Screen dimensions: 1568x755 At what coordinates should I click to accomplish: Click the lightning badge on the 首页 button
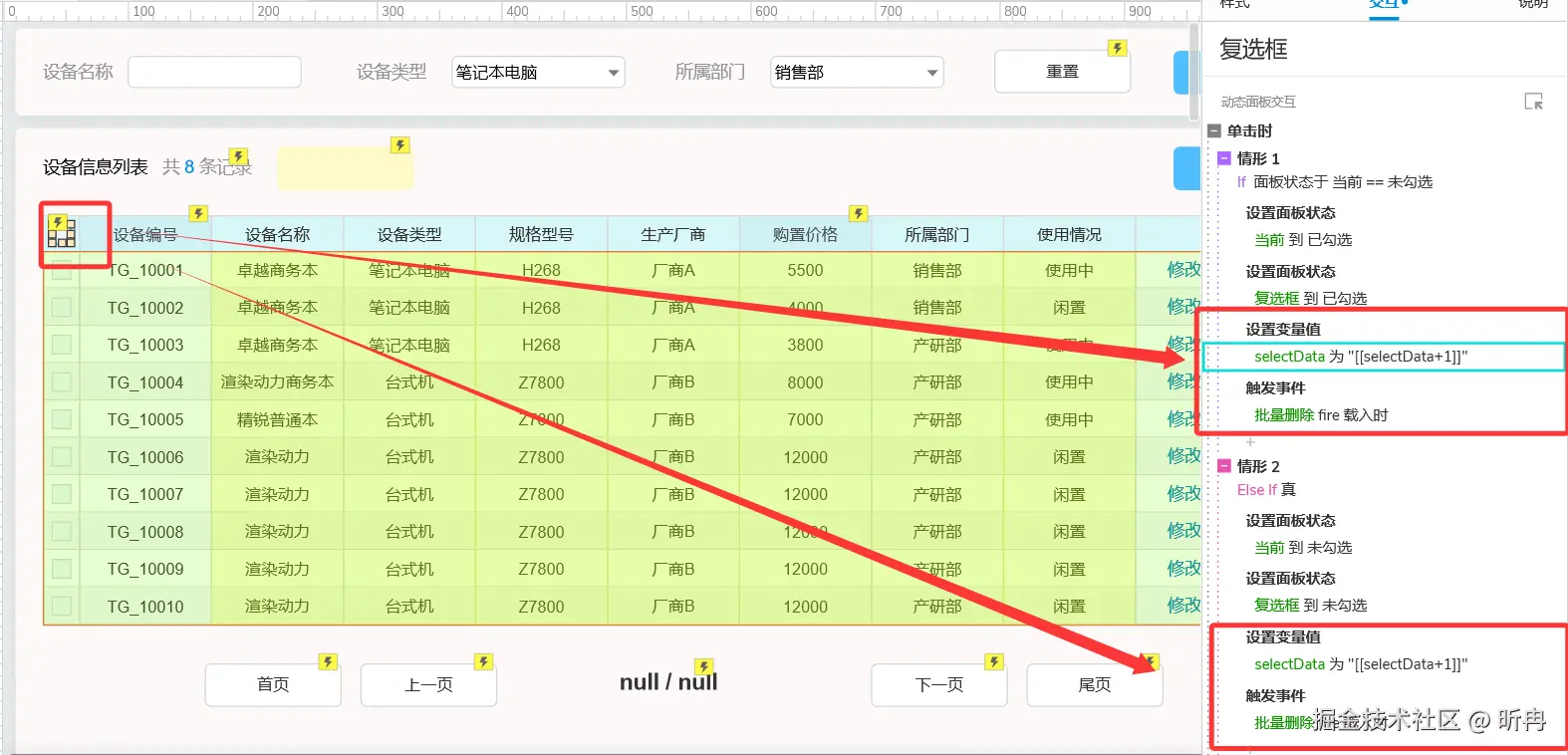[x=328, y=661]
